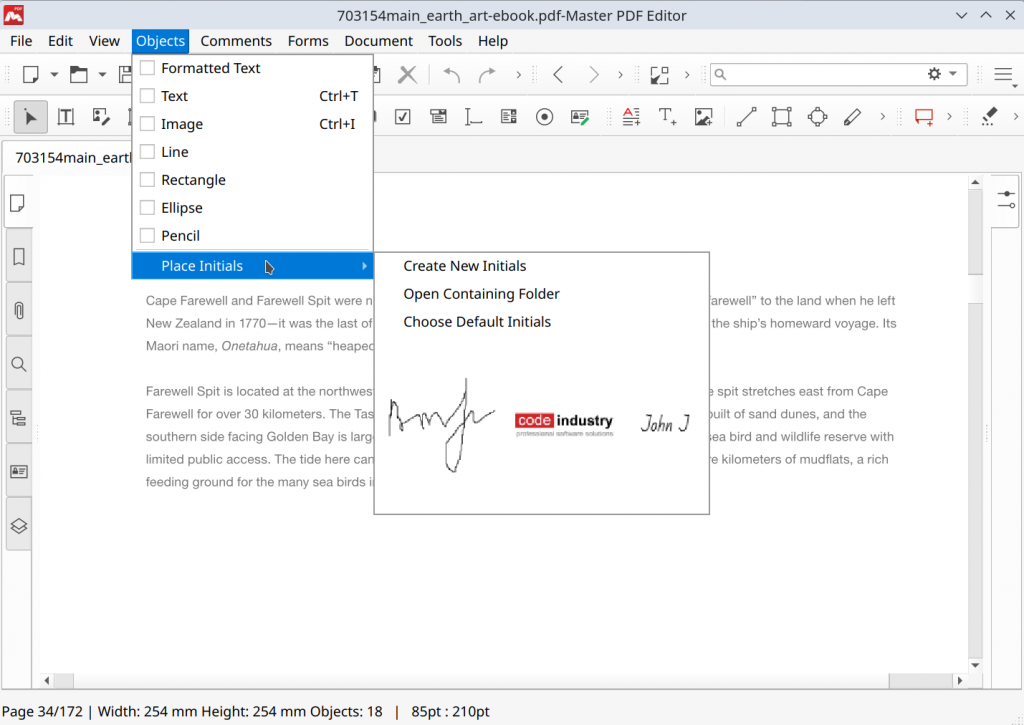Open the Attachments panel
This screenshot has width=1024, height=725.
(18, 308)
